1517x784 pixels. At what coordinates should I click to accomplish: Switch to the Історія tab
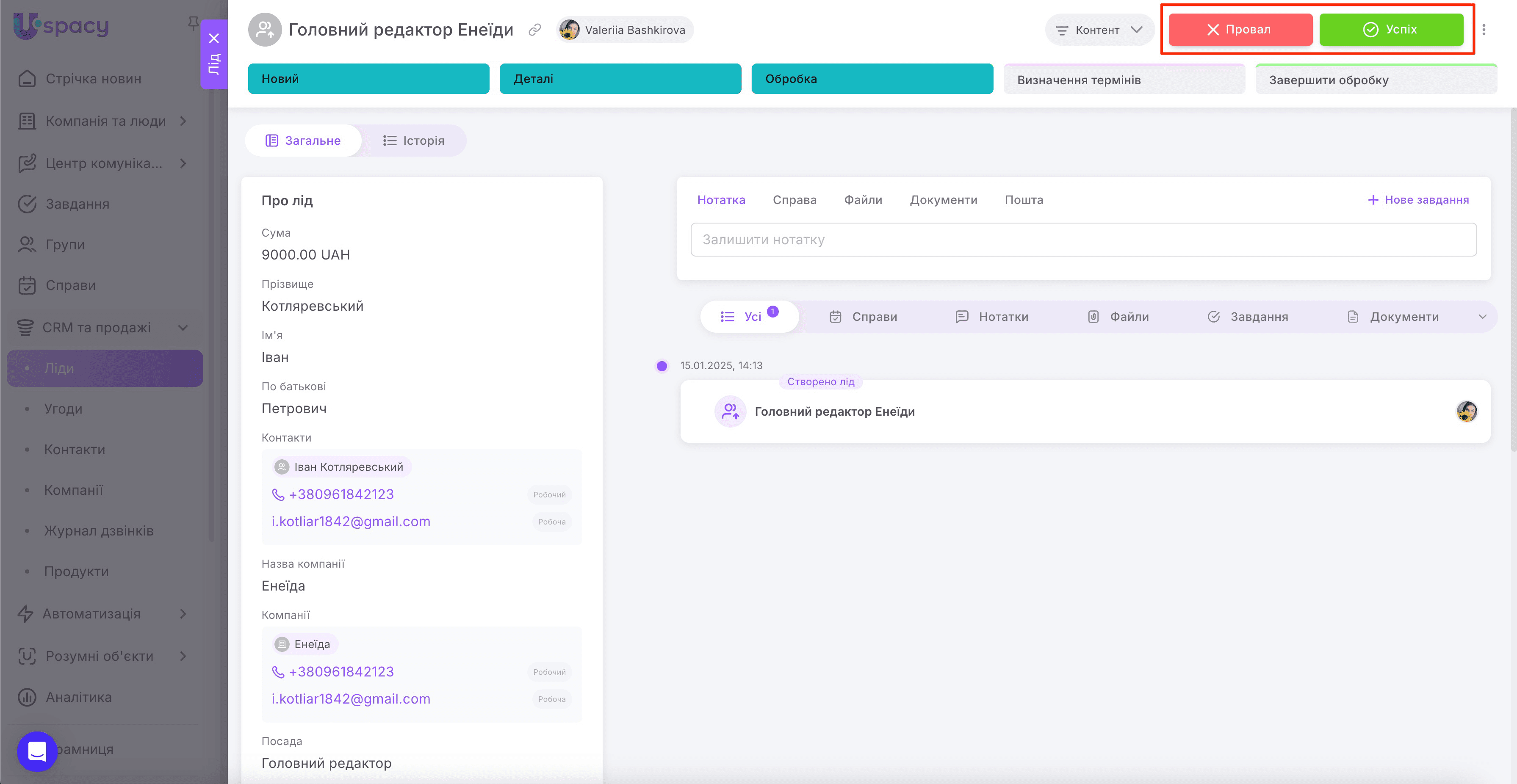(x=413, y=141)
